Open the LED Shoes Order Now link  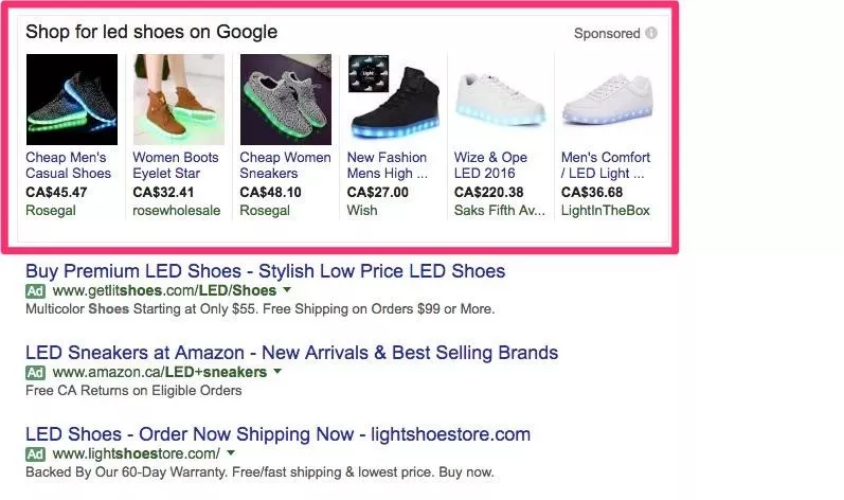point(277,435)
